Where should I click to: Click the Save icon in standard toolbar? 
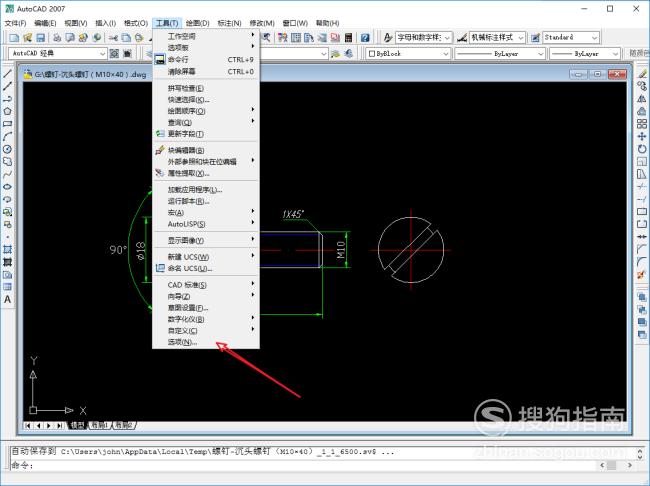click(40, 38)
